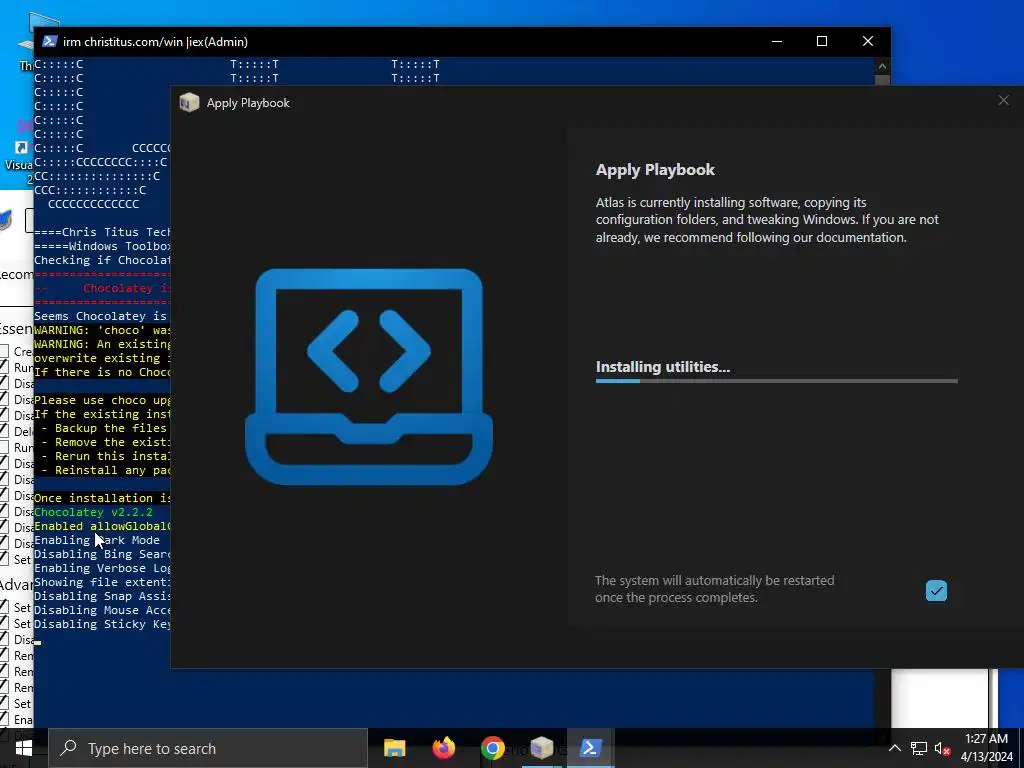Minimize the PowerShell admin window
1024x768 pixels.
click(776, 41)
